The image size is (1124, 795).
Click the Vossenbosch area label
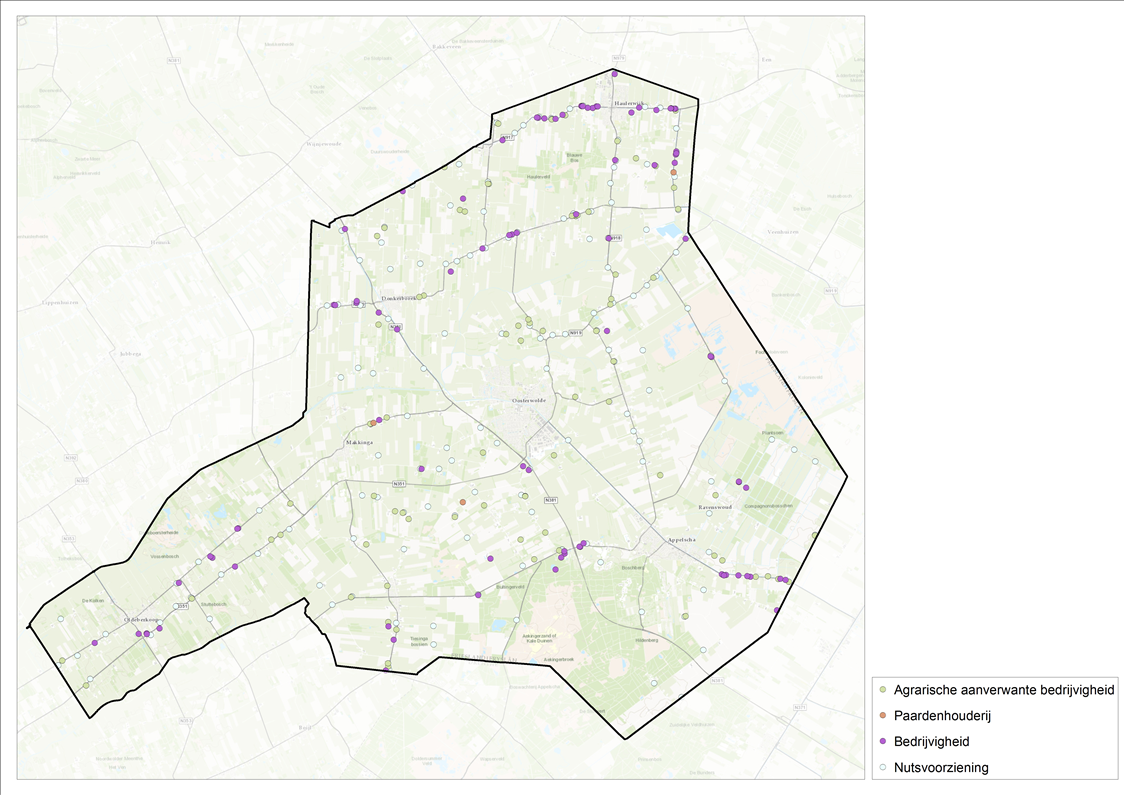tap(163, 556)
